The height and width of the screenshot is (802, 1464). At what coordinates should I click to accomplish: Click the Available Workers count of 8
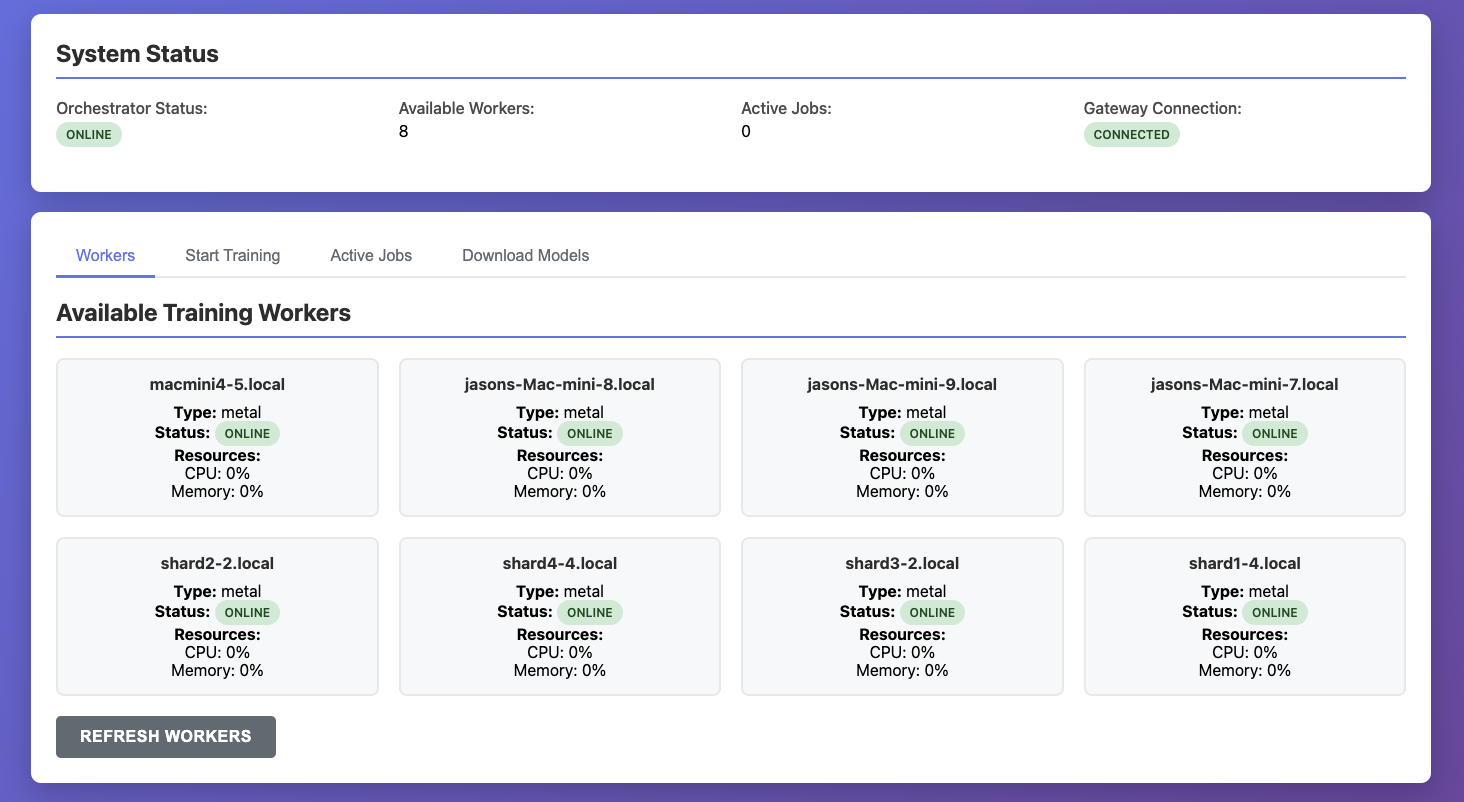point(403,131)
